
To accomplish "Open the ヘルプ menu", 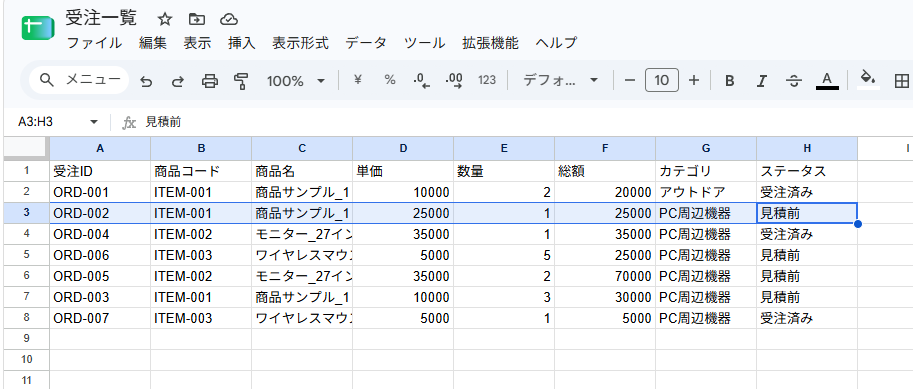I will pos(556,43).
